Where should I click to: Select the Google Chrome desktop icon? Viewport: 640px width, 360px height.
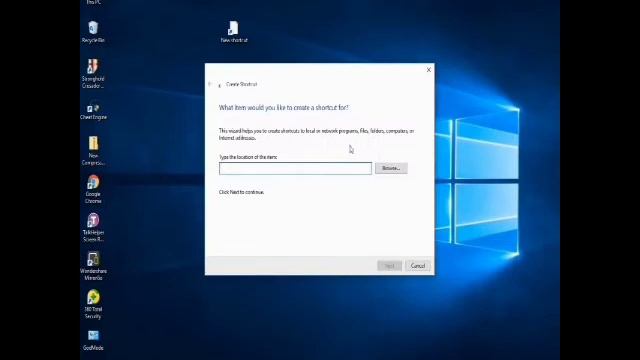coord(93,189)
